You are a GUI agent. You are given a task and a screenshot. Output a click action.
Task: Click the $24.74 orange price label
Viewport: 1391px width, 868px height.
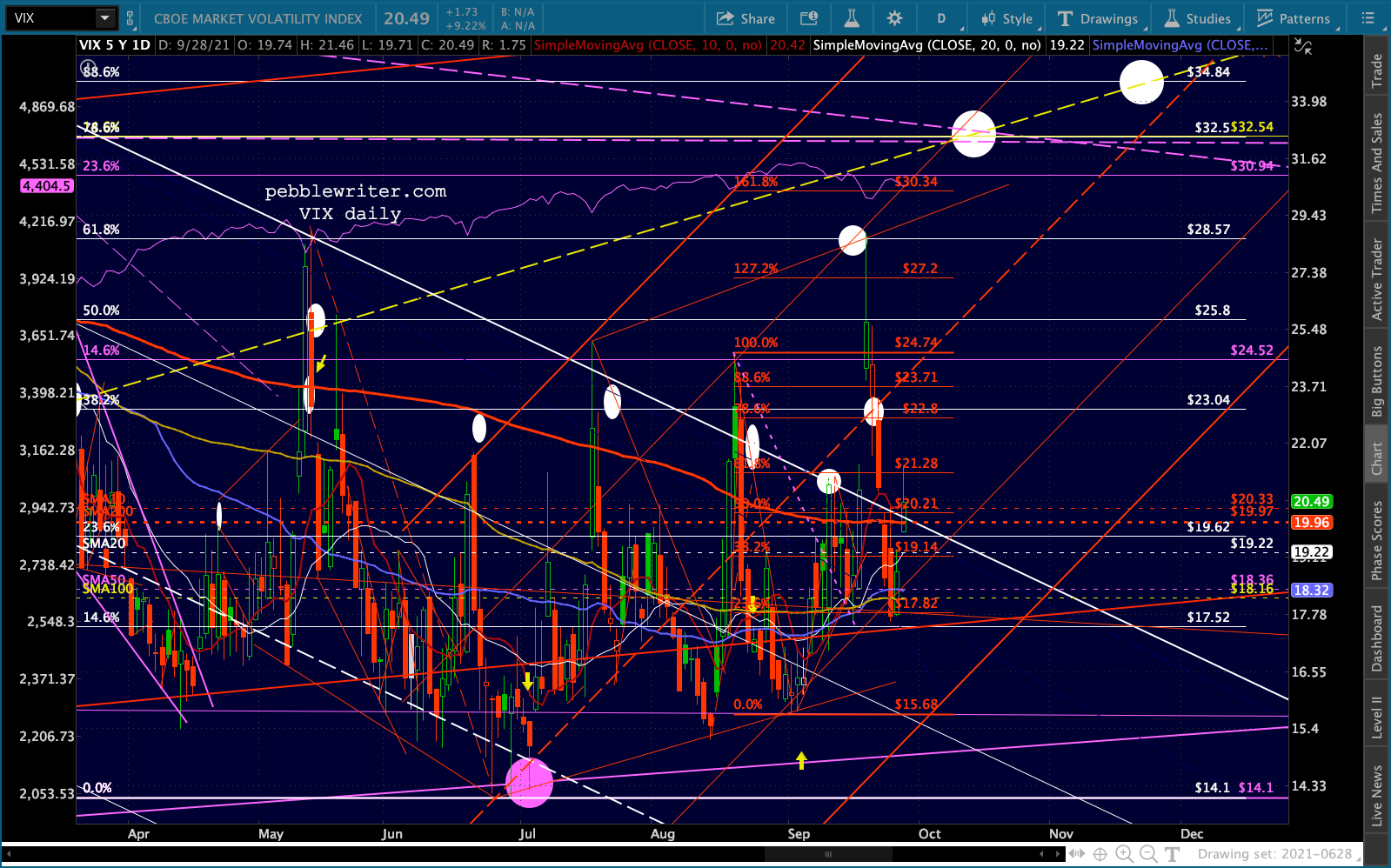[x=916, y=343]
